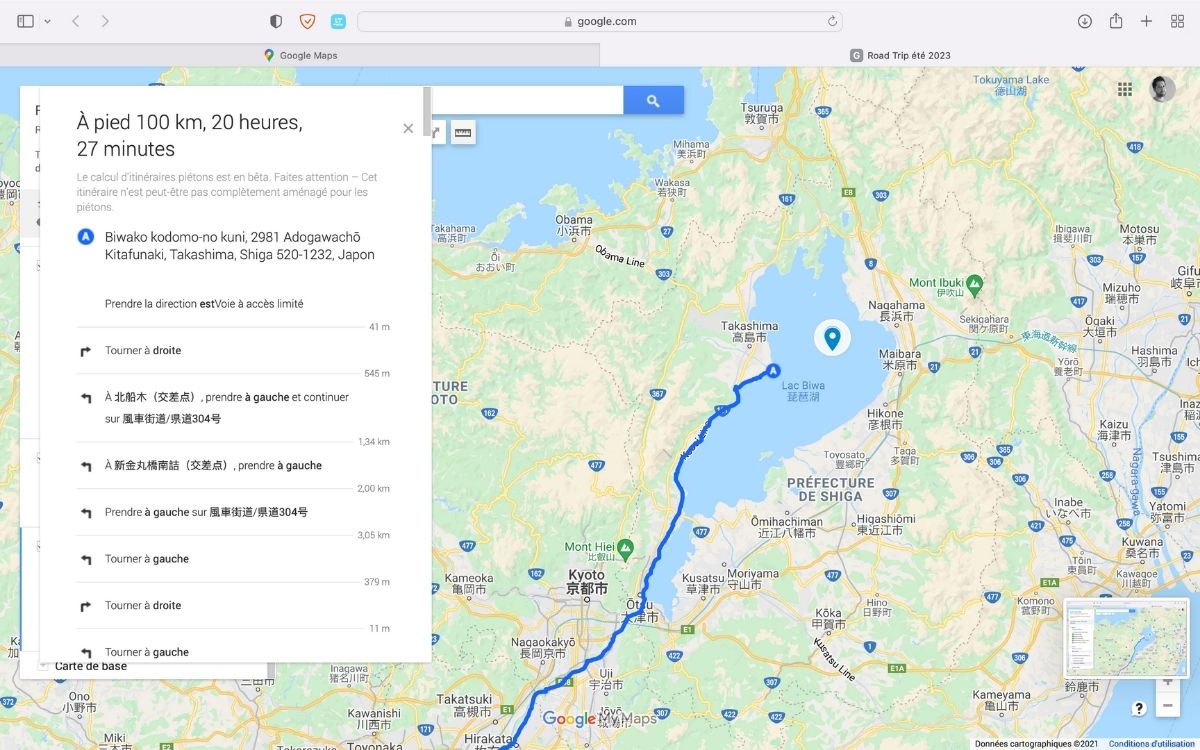Image resolution: width=1200 pixels, height=750 pixels.
Task: Click the blue translate extension icon
Action: pyautogui.click(x=338, y=21)
